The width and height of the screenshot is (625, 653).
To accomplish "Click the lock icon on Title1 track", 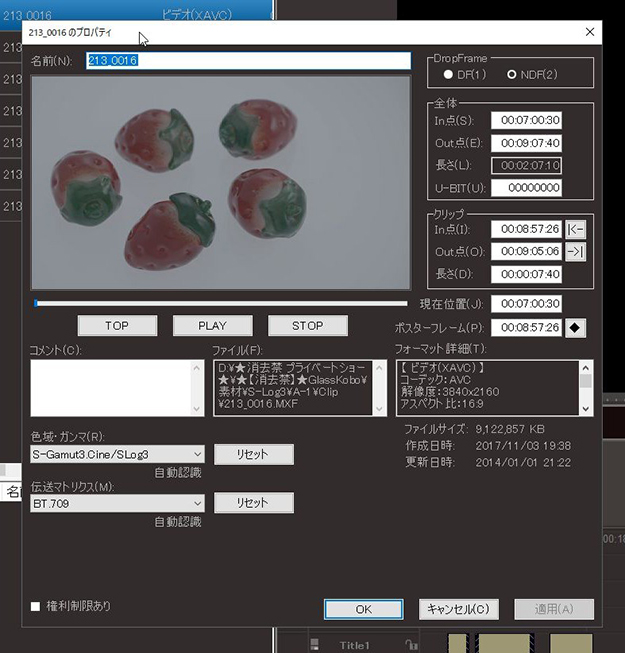I will tap(410, 645).
